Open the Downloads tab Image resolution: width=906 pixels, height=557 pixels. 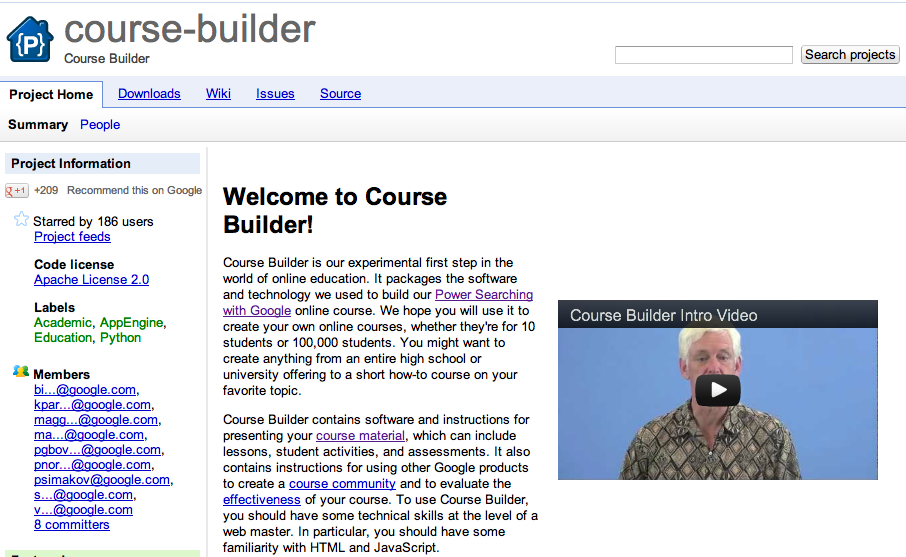[149, 94]
